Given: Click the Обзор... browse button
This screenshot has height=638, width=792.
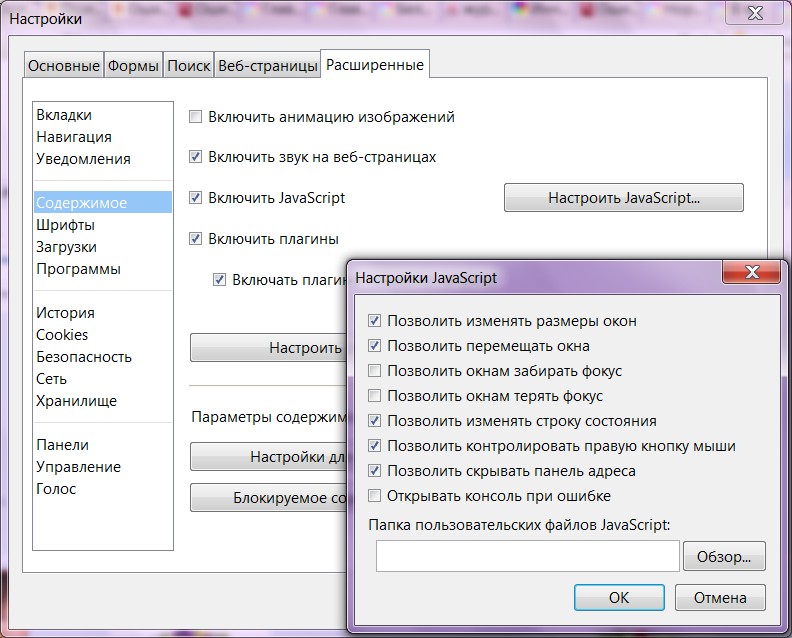Looking at the screenshot, I should 725,556.
